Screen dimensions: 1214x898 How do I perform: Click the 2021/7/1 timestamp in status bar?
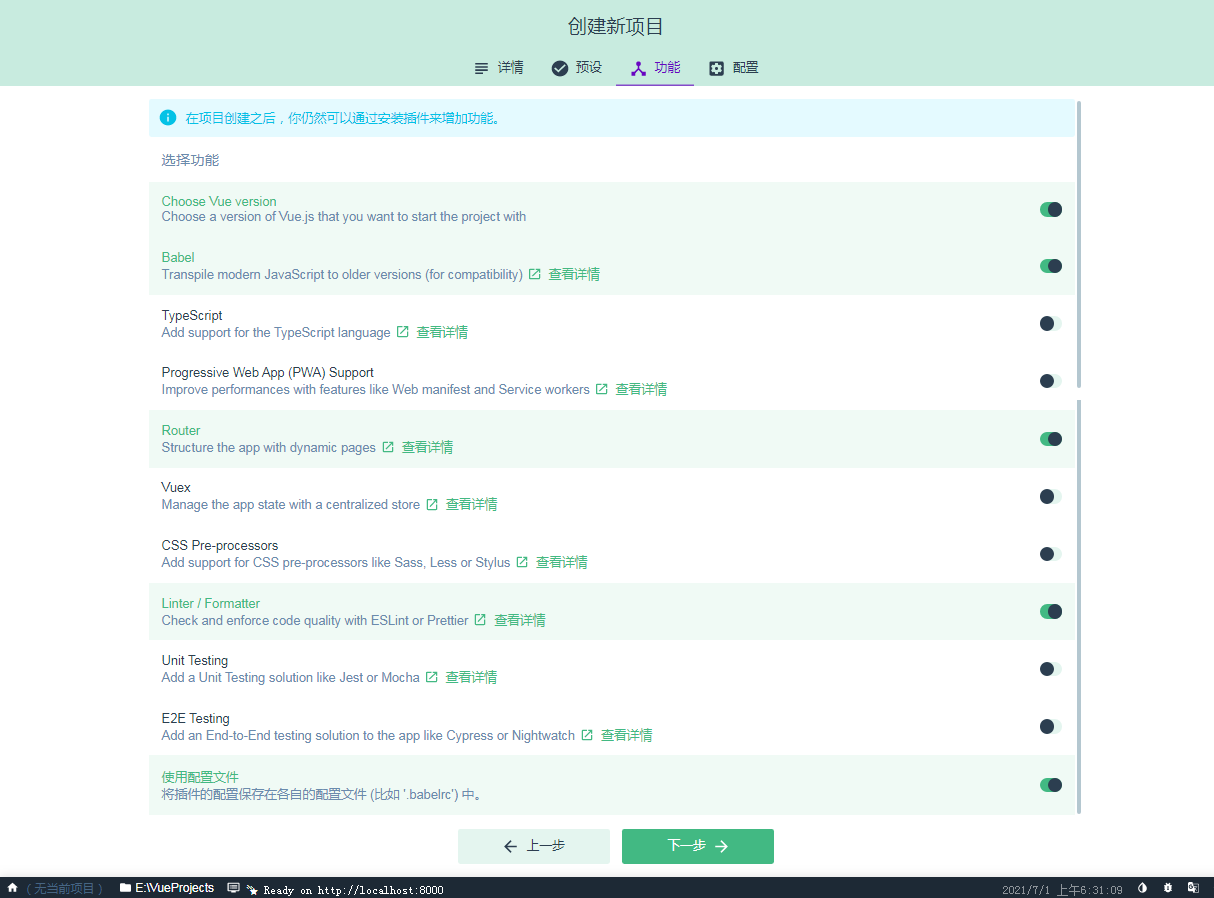pos(1063,889)
